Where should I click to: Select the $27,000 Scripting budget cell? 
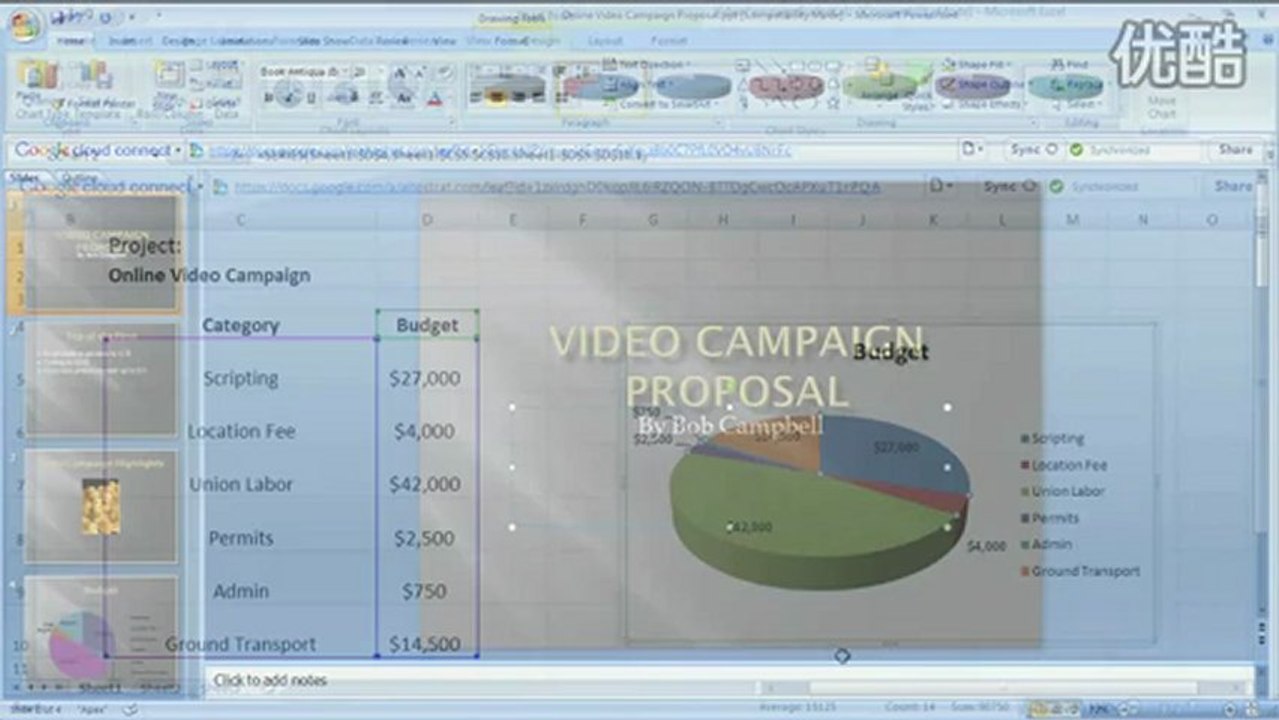pyautogui.click(x=425, y=378)
